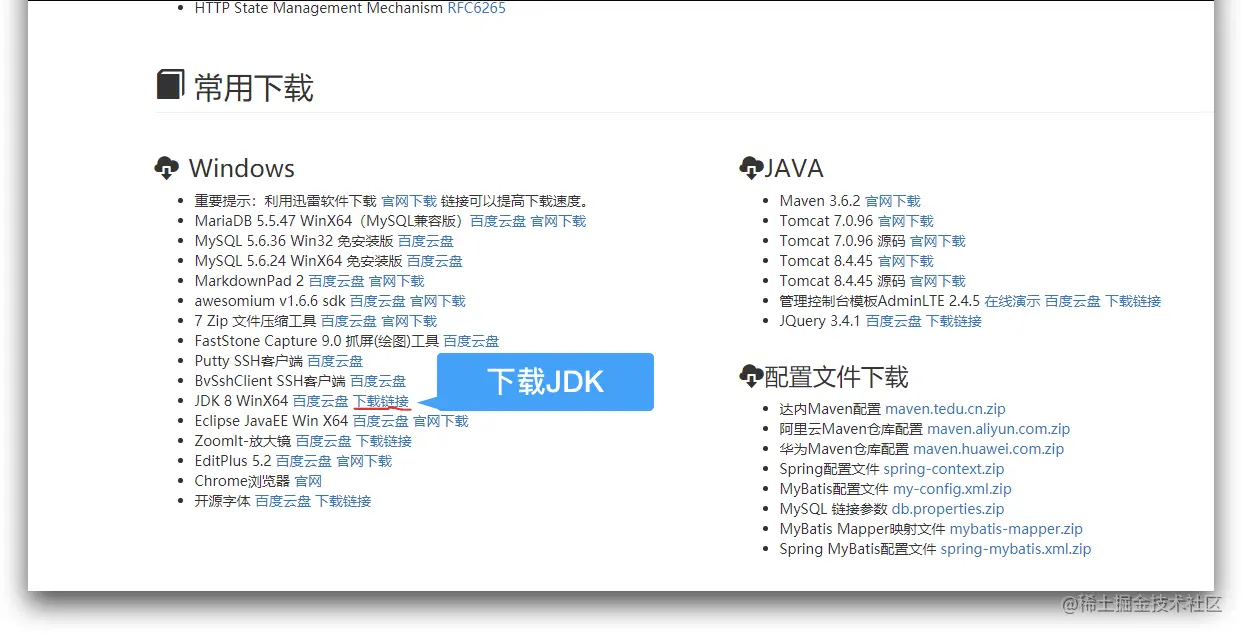The width and height of the screenshot is (1242, 633).
Task: Click AdminLTE 2.4.5 下载链接
Action: point(1133,301)
